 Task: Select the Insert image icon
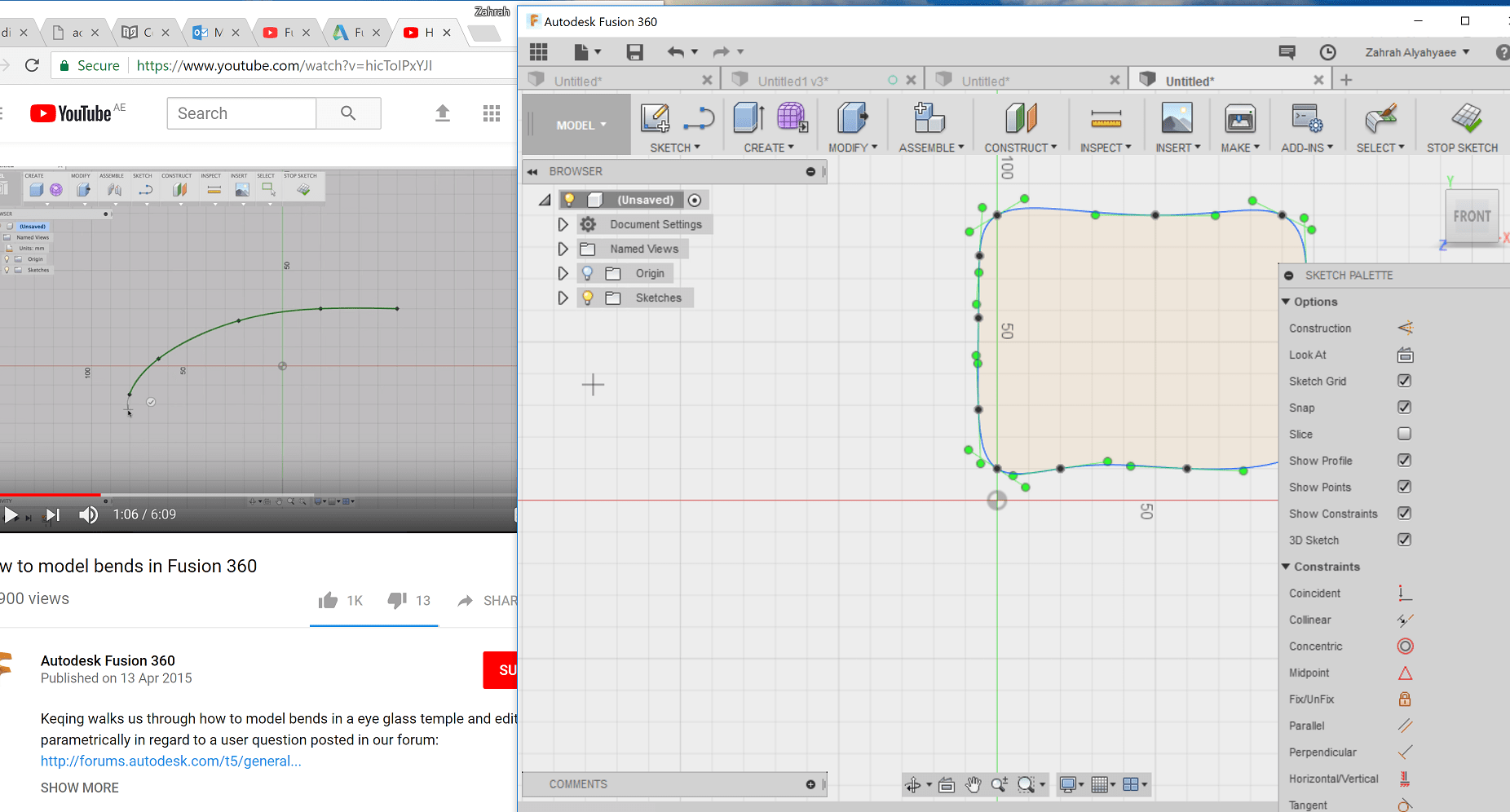1177,118
